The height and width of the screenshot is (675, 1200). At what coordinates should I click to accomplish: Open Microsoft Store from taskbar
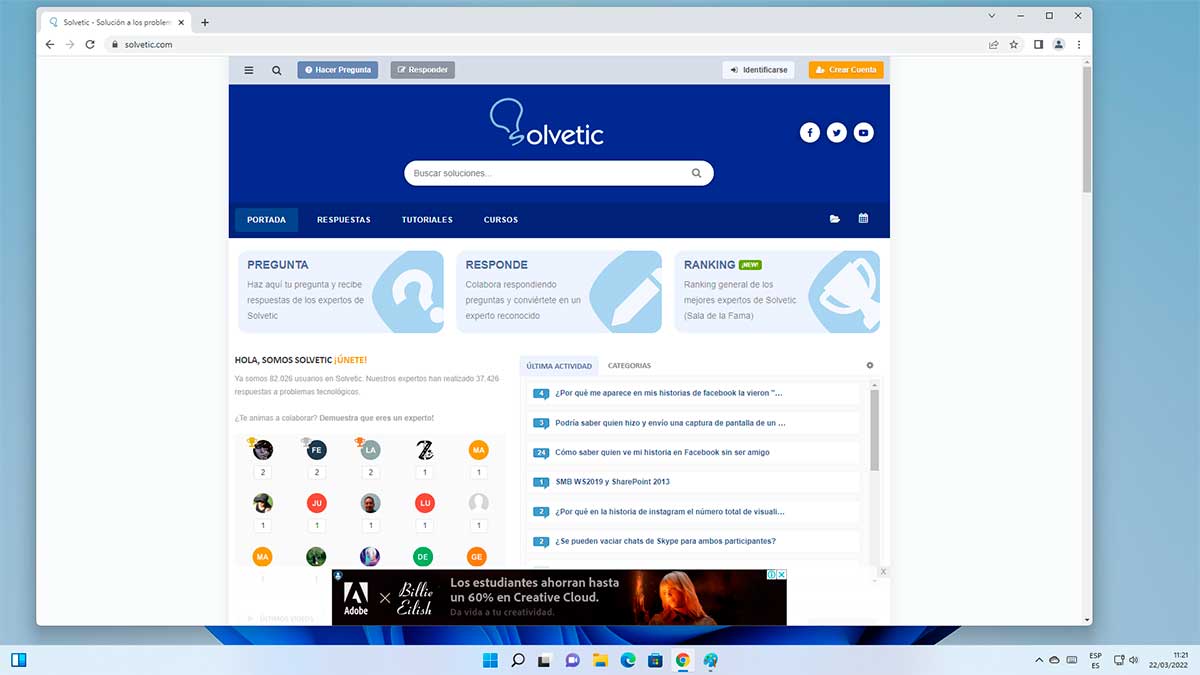(x=655, y=660)
